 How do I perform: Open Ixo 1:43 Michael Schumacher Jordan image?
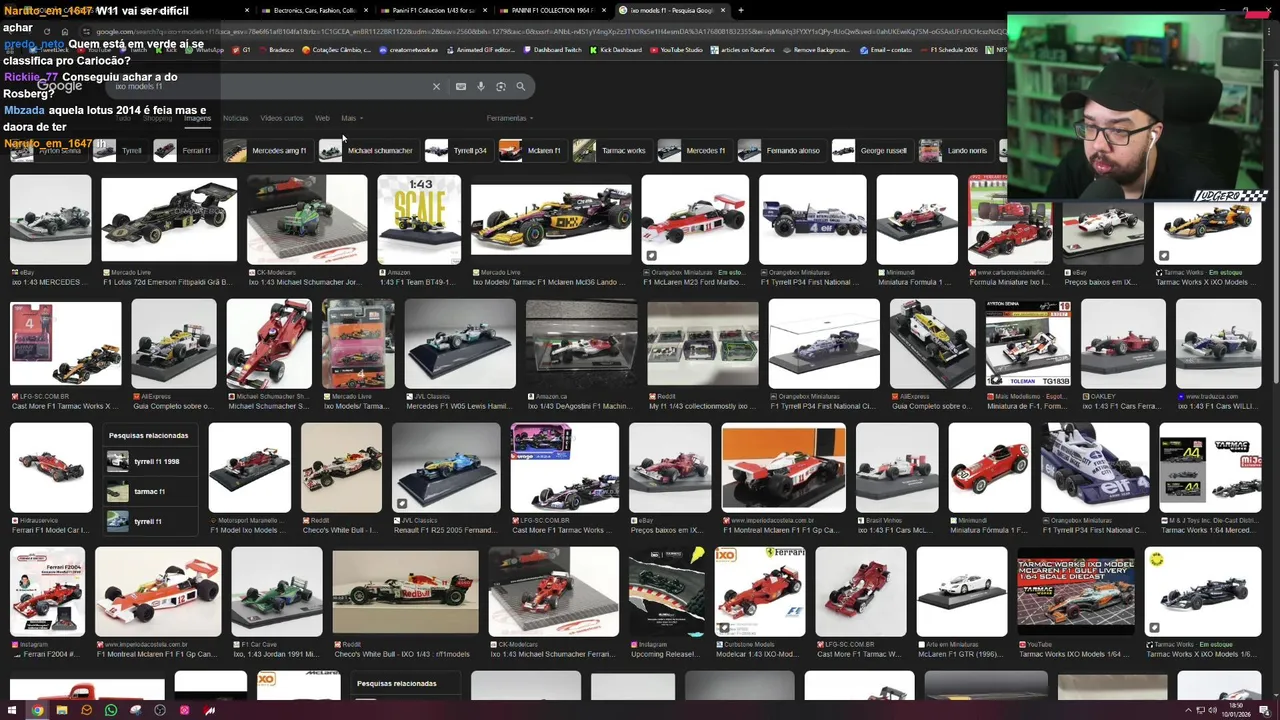[306, 220]
